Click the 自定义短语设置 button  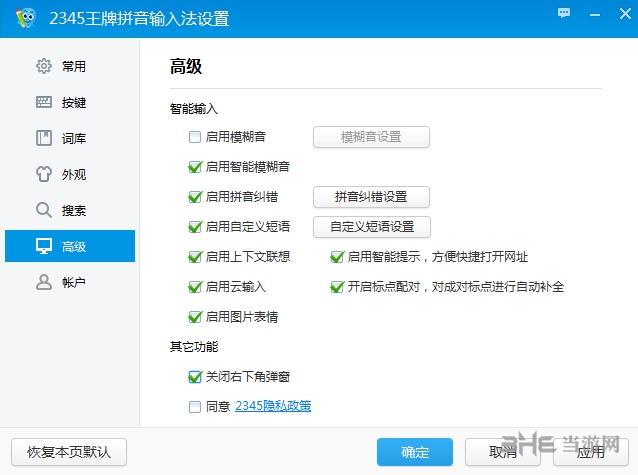pos(372,227)
